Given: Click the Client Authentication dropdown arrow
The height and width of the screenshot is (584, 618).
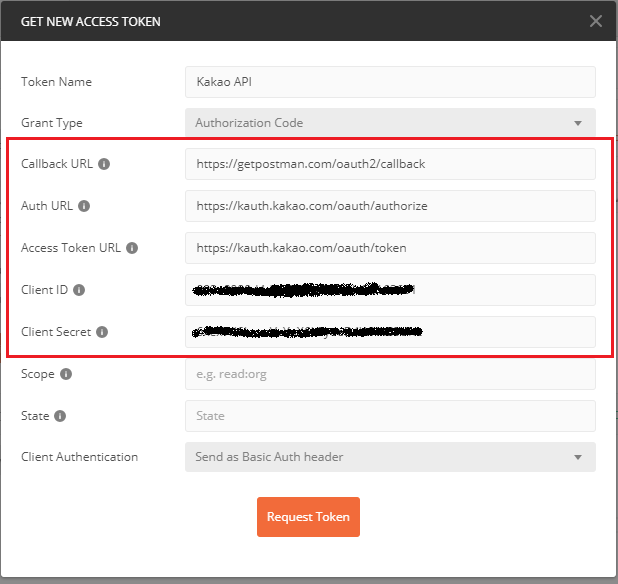Looking at the screenshot, I should click(578, 458).
